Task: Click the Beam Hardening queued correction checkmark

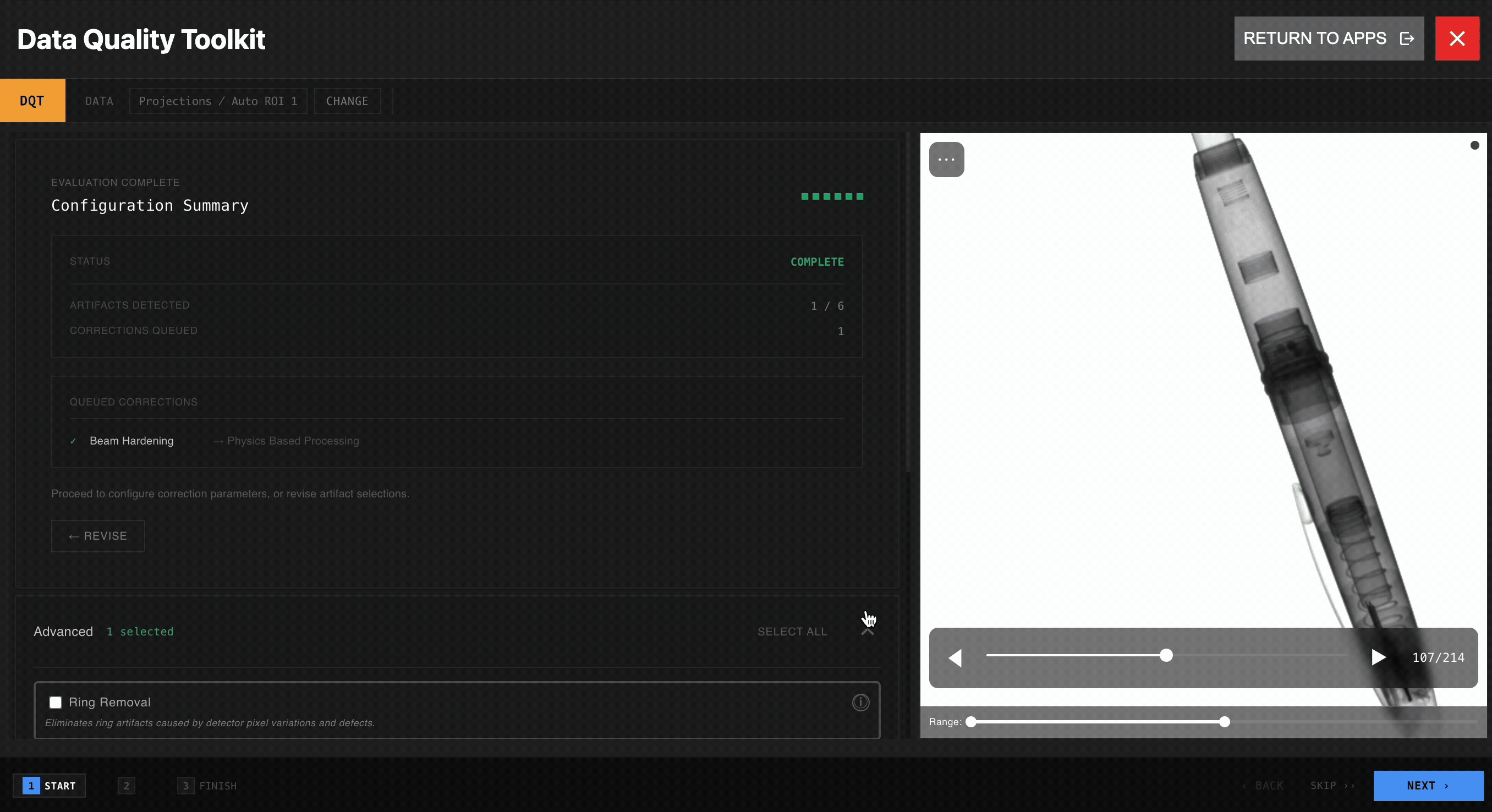Action: 73,441
